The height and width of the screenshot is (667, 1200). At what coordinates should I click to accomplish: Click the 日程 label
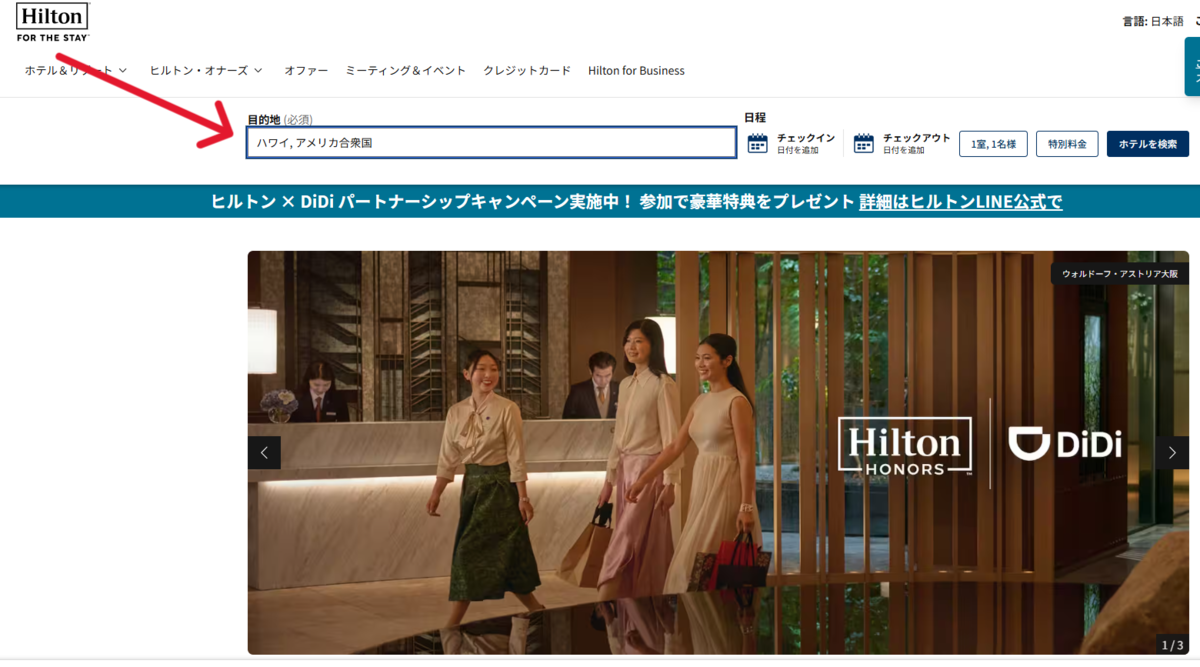(755, 118)
